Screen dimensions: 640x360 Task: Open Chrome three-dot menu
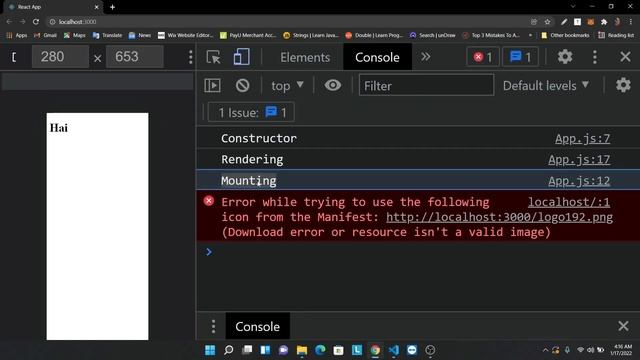click(631, 22)
